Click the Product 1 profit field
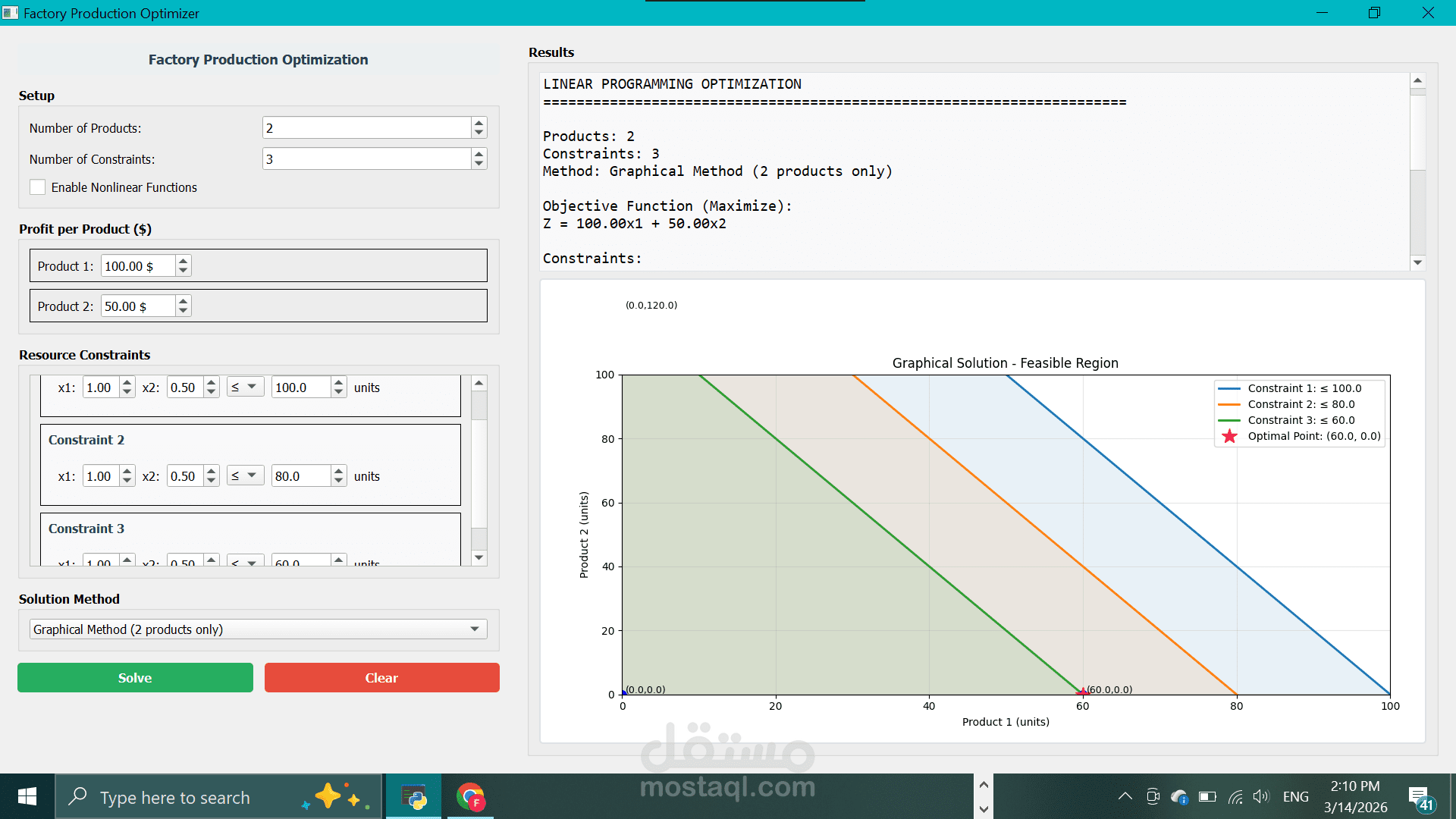Image resolution: width=1456 pixels, height=819 pixels. coord(138,266)
